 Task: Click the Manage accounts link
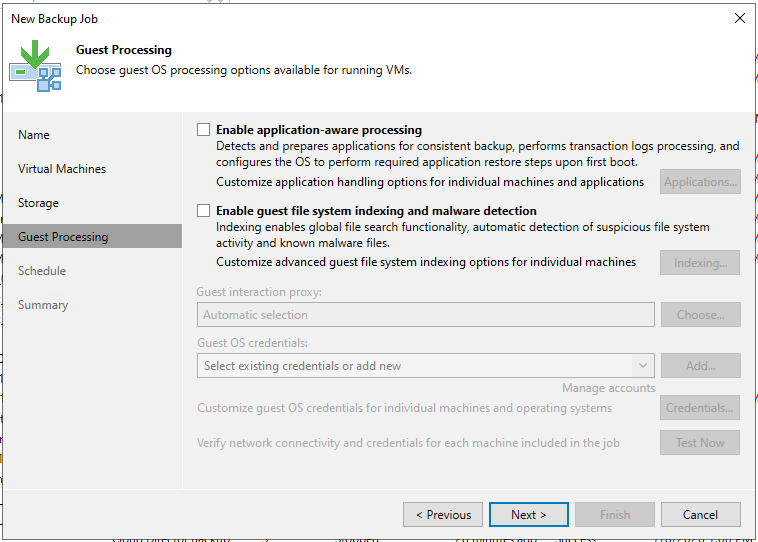pyautogui.click(x=609, y=388)
